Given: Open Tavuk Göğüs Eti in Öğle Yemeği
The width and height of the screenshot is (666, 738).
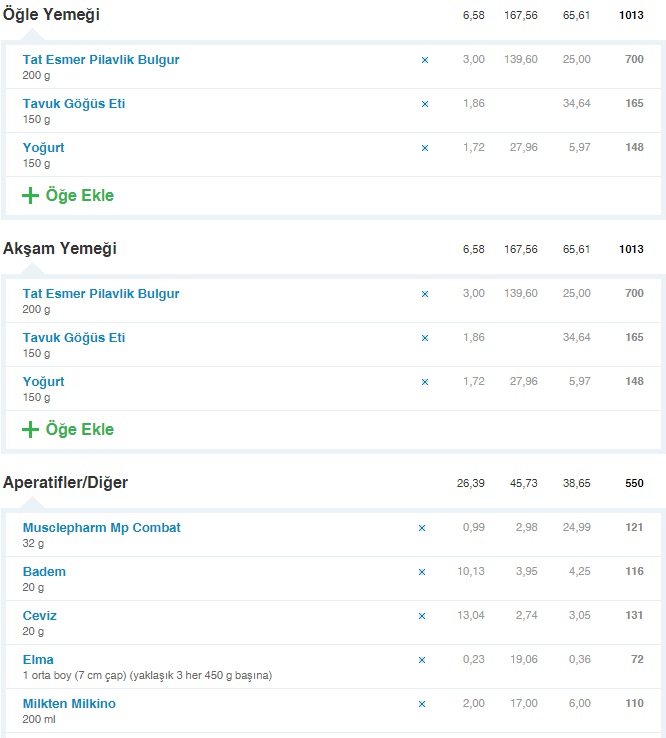Looking at the screenshot, I should tap(74, 104).
